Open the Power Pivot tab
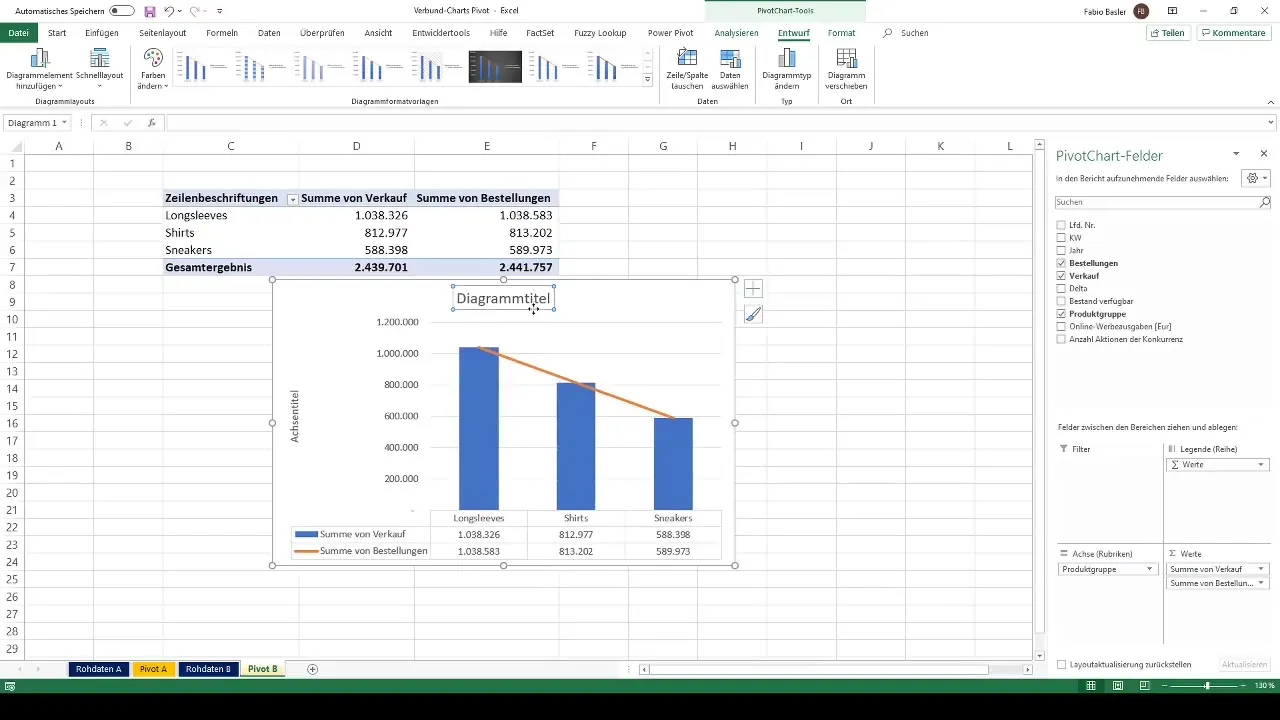Viewport: 1280px width, 720px height. click(x=670, y=33)
